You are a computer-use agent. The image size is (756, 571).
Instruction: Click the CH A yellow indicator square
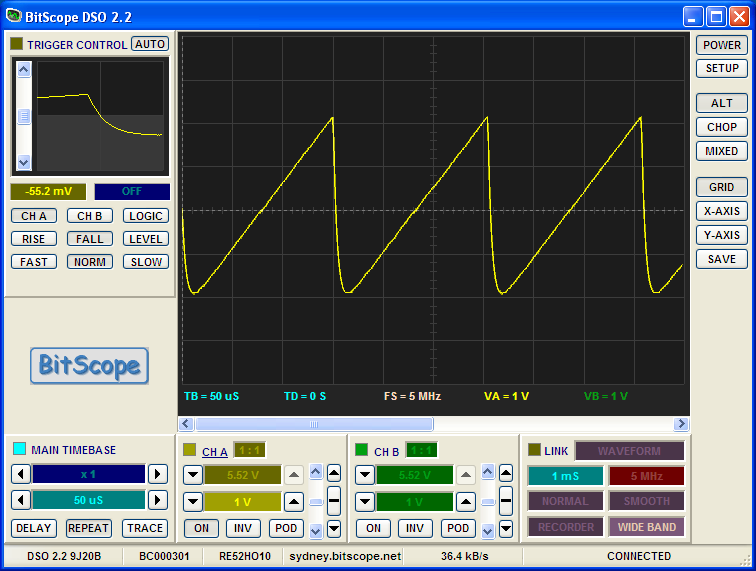coord(189,449)
